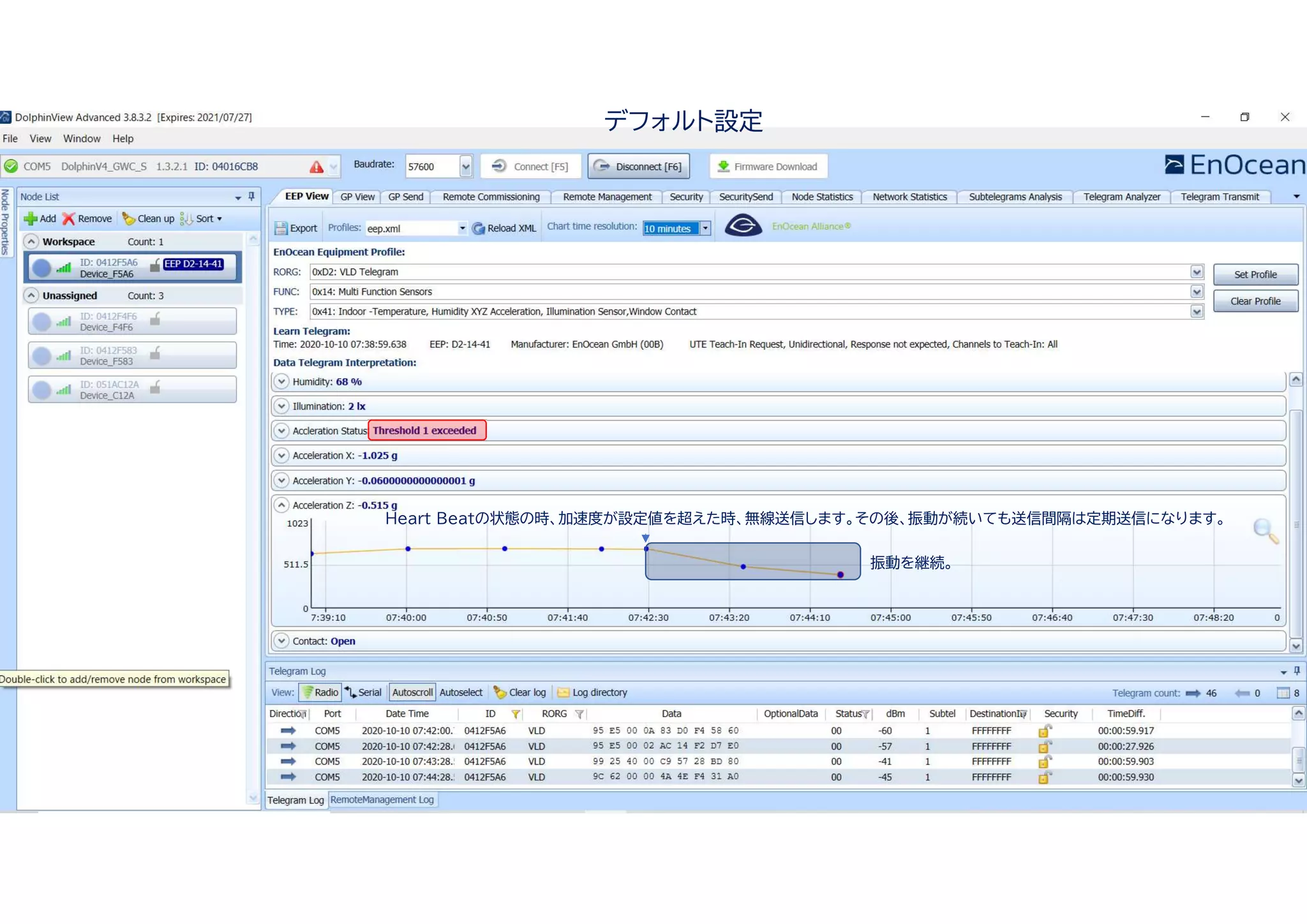Click the Connect [F5] button
1307x924 pixels.
(531, 167)
